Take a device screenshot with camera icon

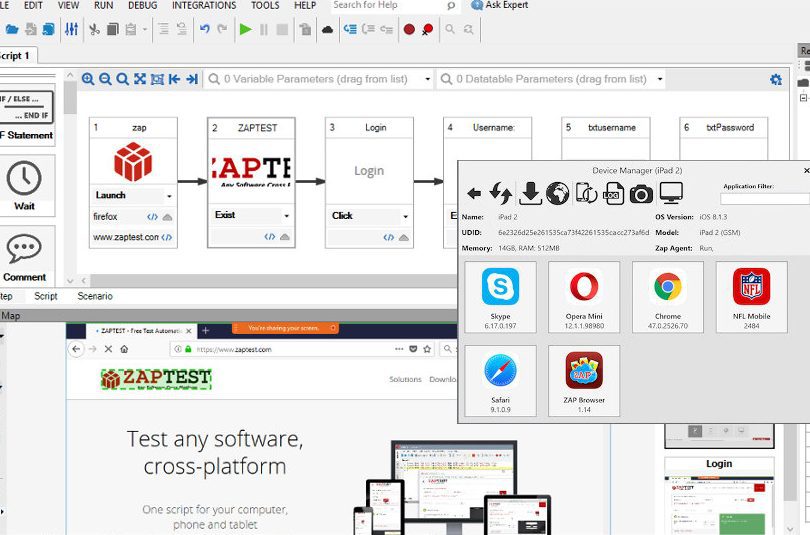coord(641,193)
